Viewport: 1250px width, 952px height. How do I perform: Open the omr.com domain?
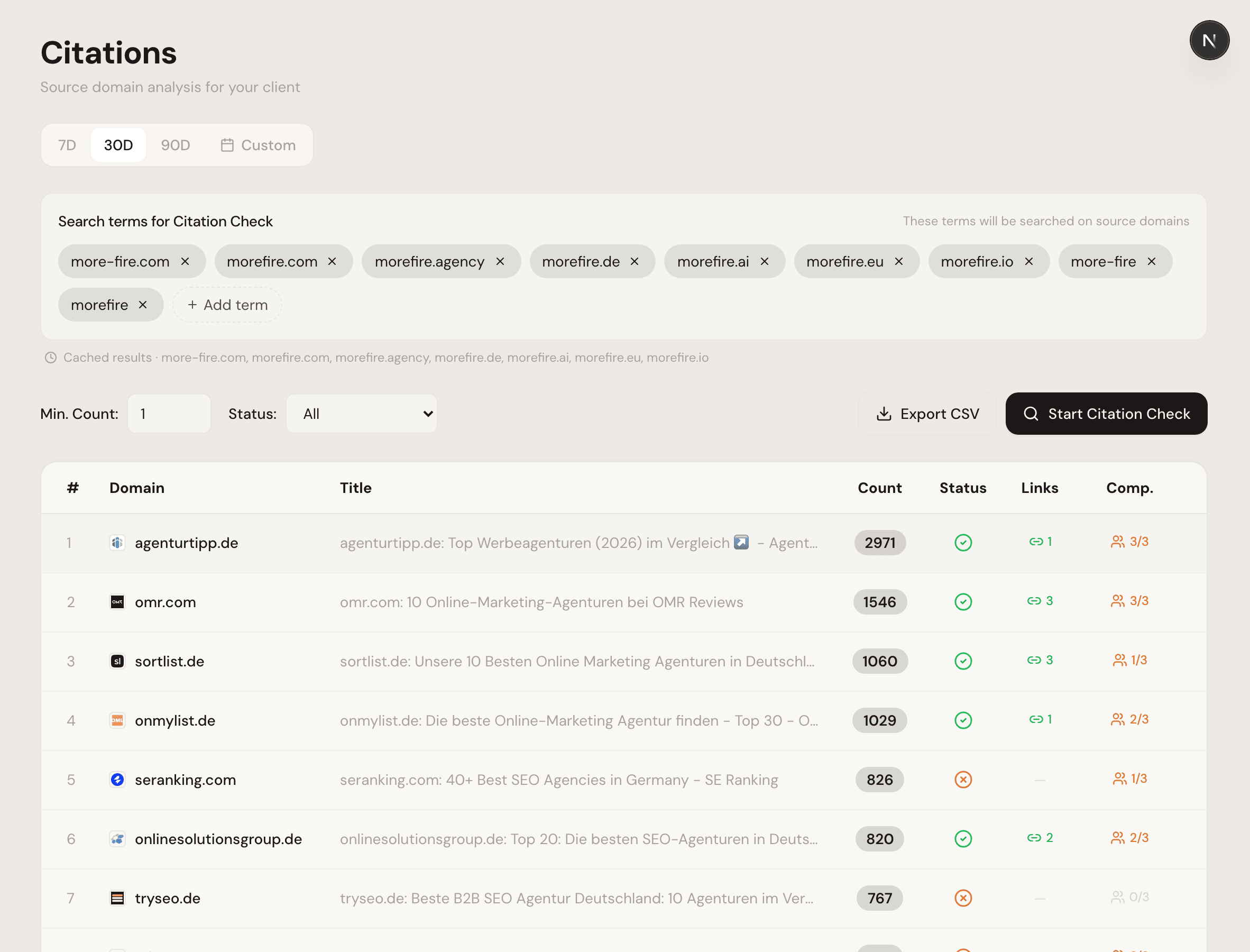[x=166, y=602]
